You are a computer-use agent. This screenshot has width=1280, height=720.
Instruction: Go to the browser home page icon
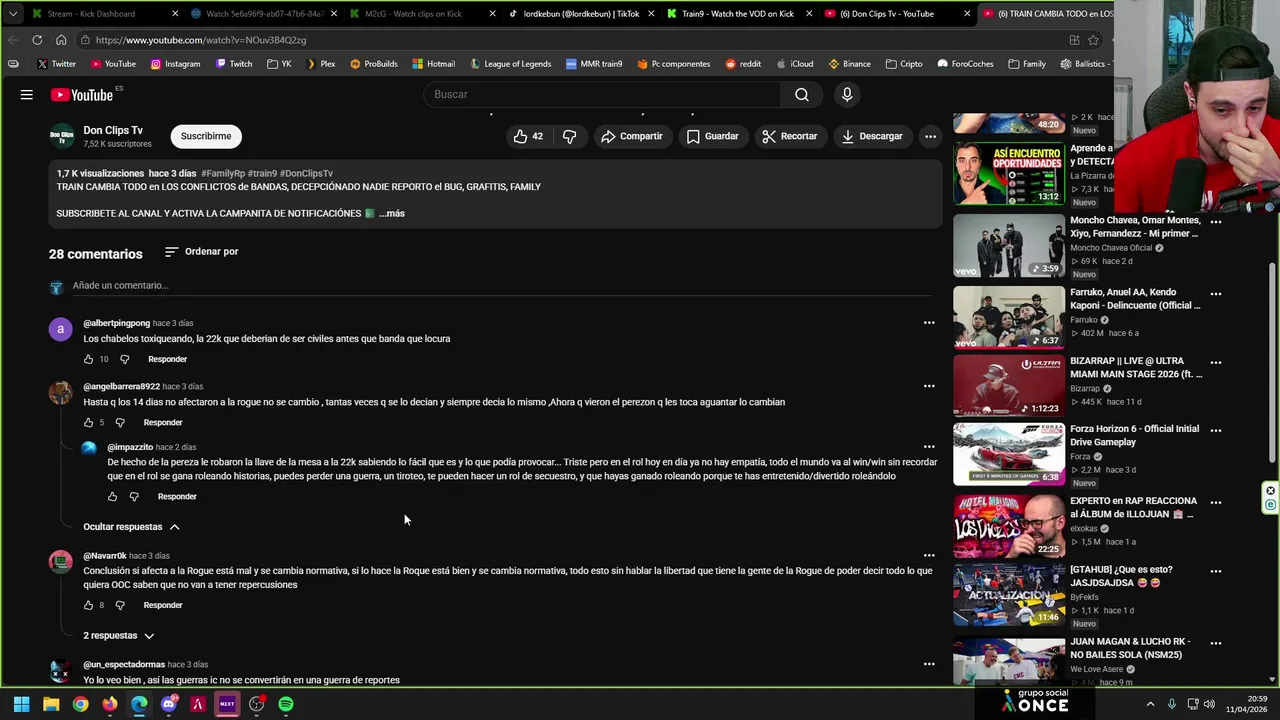coord(61,40)
